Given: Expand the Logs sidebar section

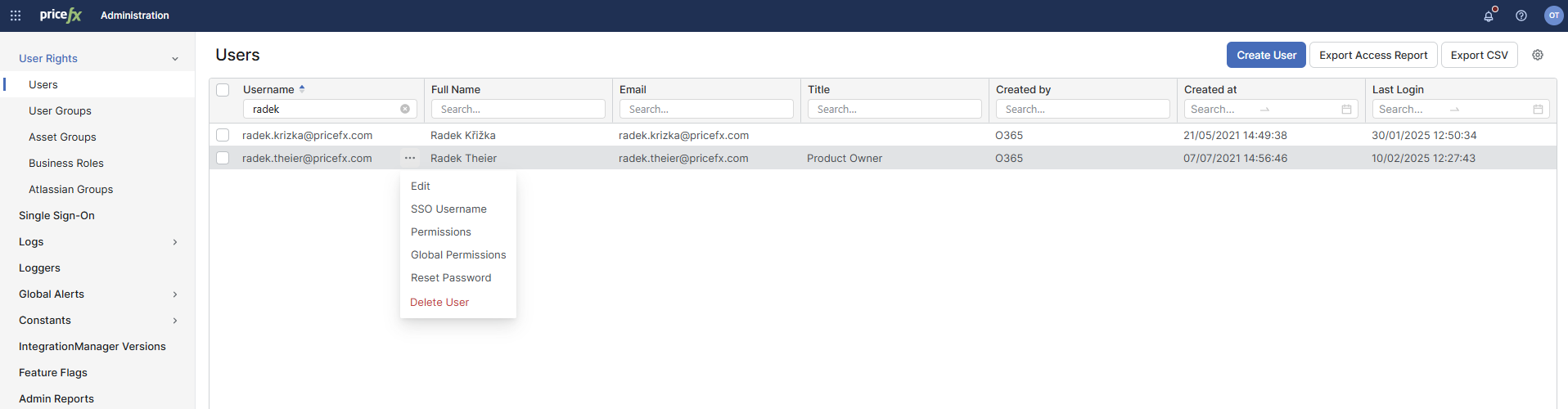Looking at the screenshot, I should [174, 242].
